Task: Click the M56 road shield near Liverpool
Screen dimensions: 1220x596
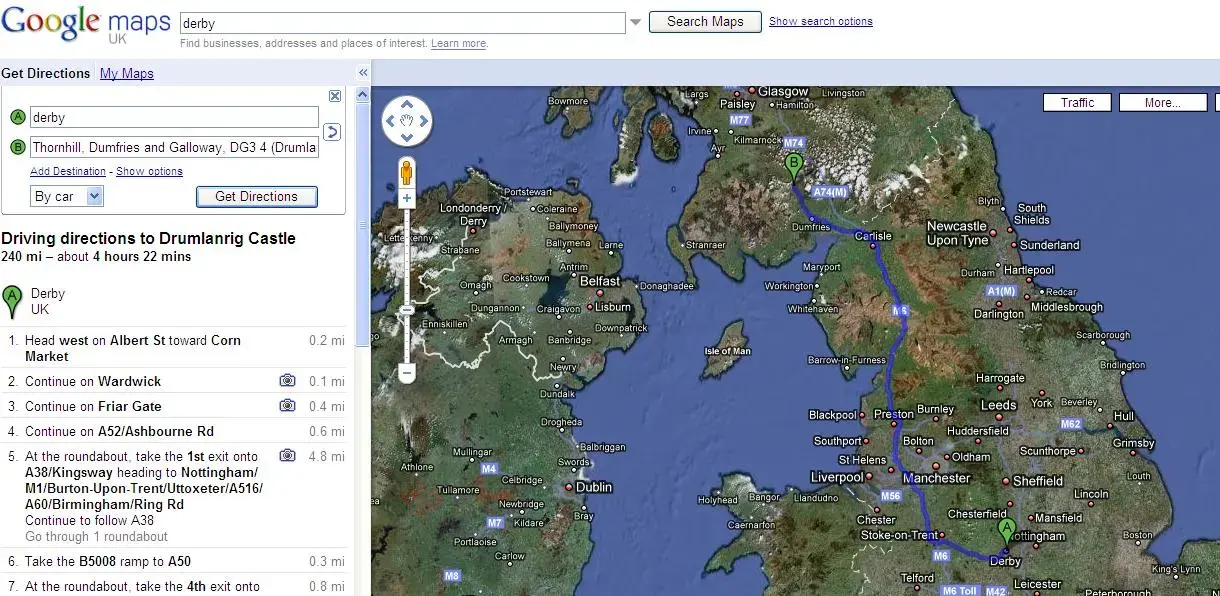Action: [892, 496]
